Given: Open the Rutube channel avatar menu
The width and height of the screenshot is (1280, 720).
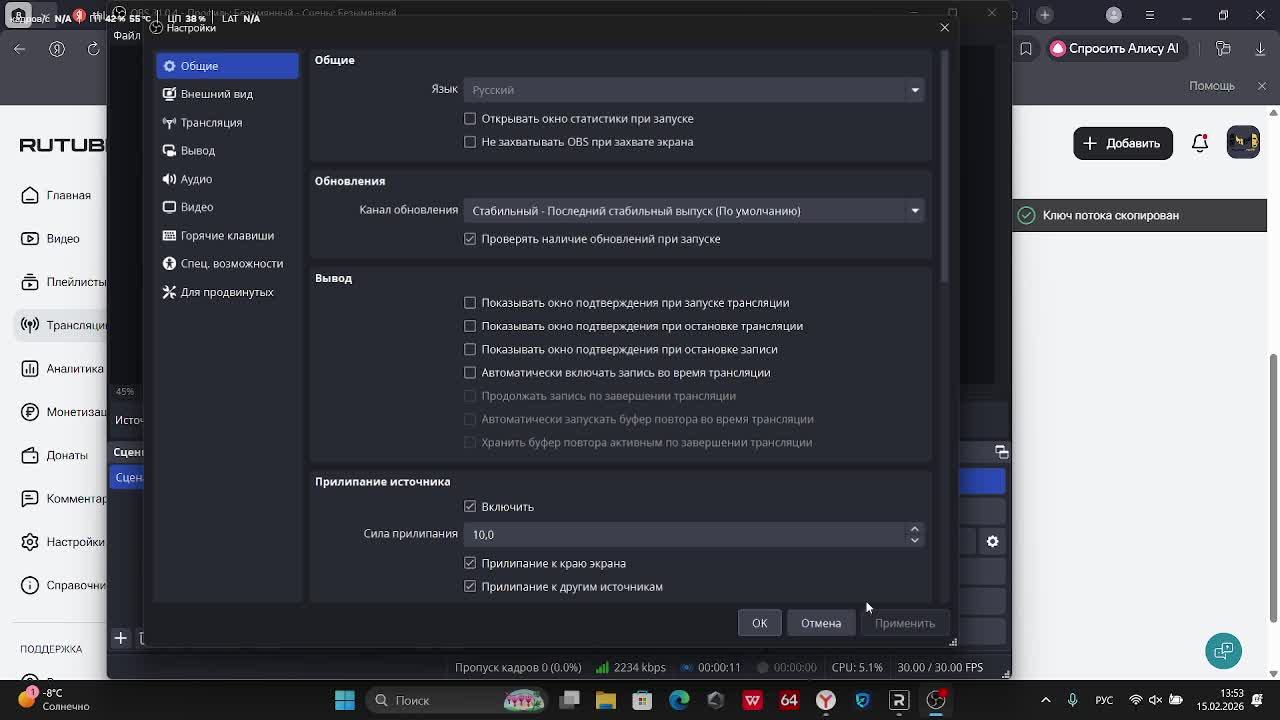Looking at the screenshot, I should (x=1243, y=142).
